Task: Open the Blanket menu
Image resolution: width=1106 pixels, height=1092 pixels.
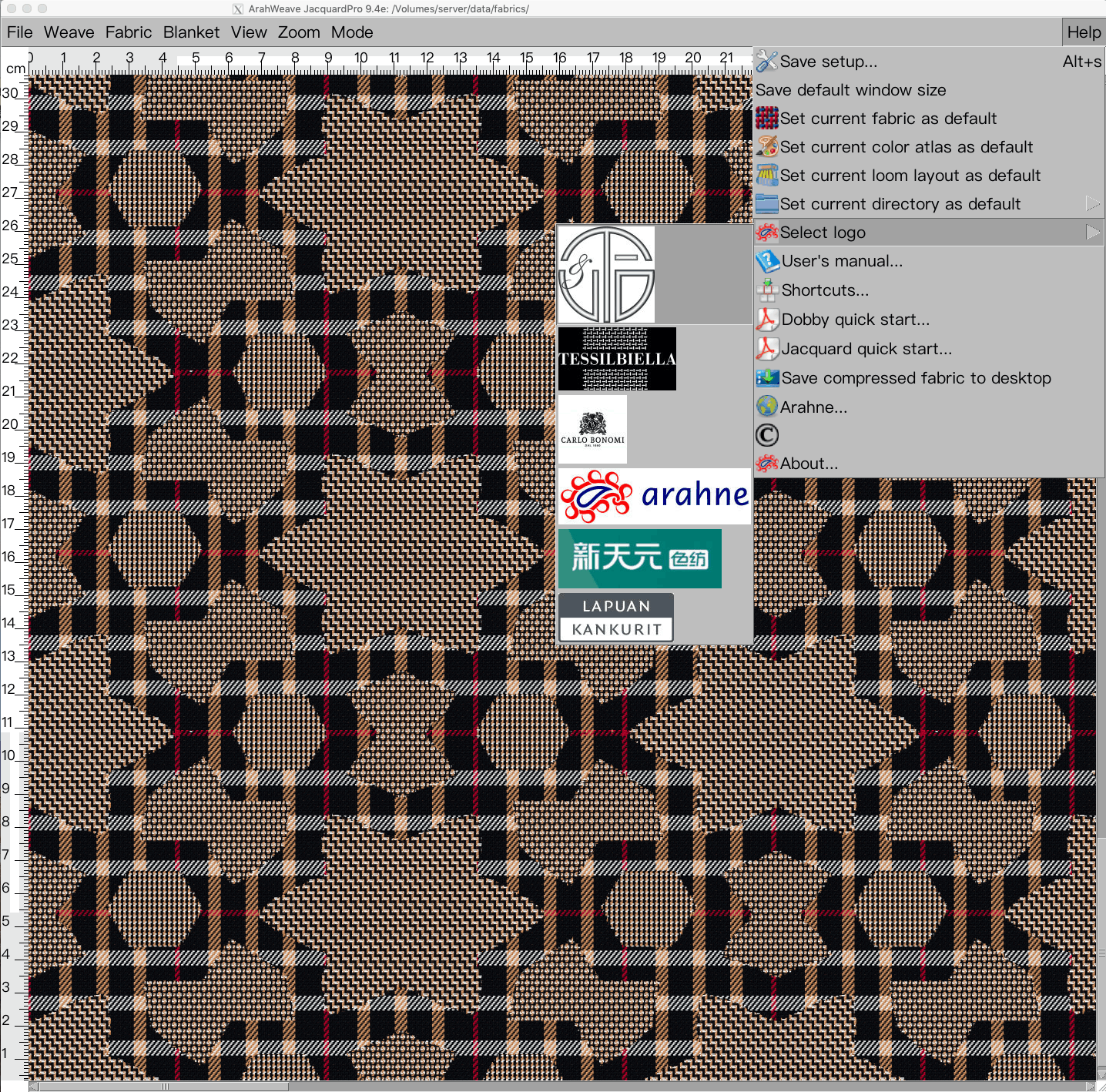Action: [x=191, y=32]
